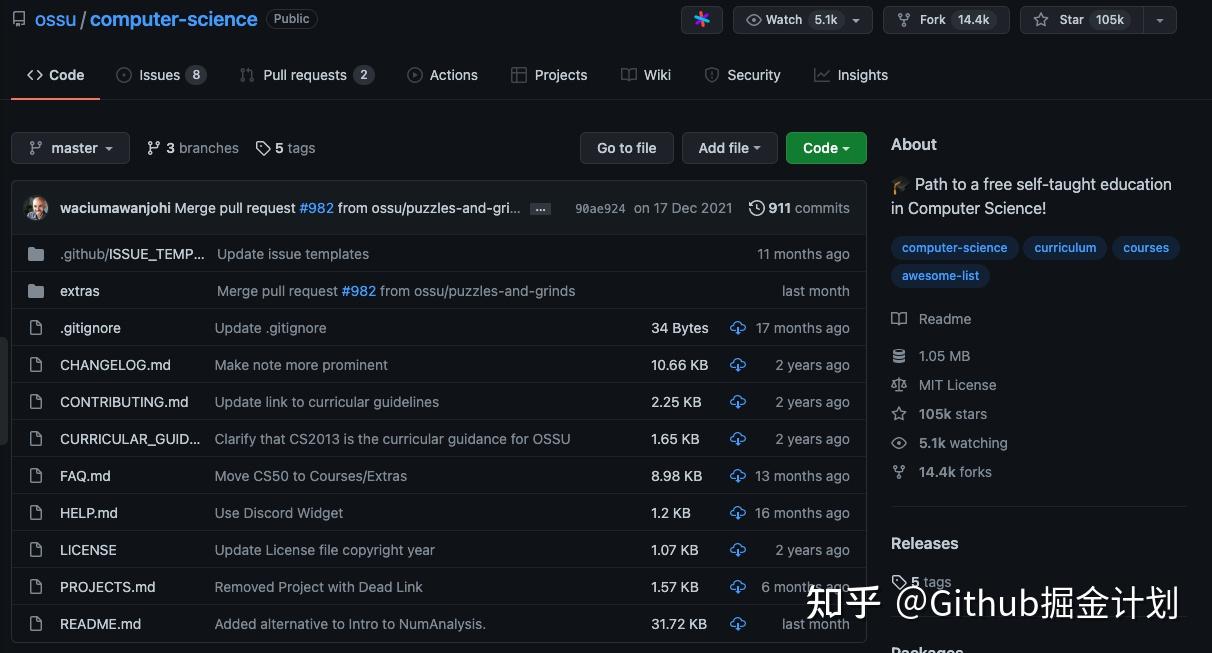Viewport: 1212px width, 653px height.
Task: Switch to the Issues tab
Action: point(158,74)
